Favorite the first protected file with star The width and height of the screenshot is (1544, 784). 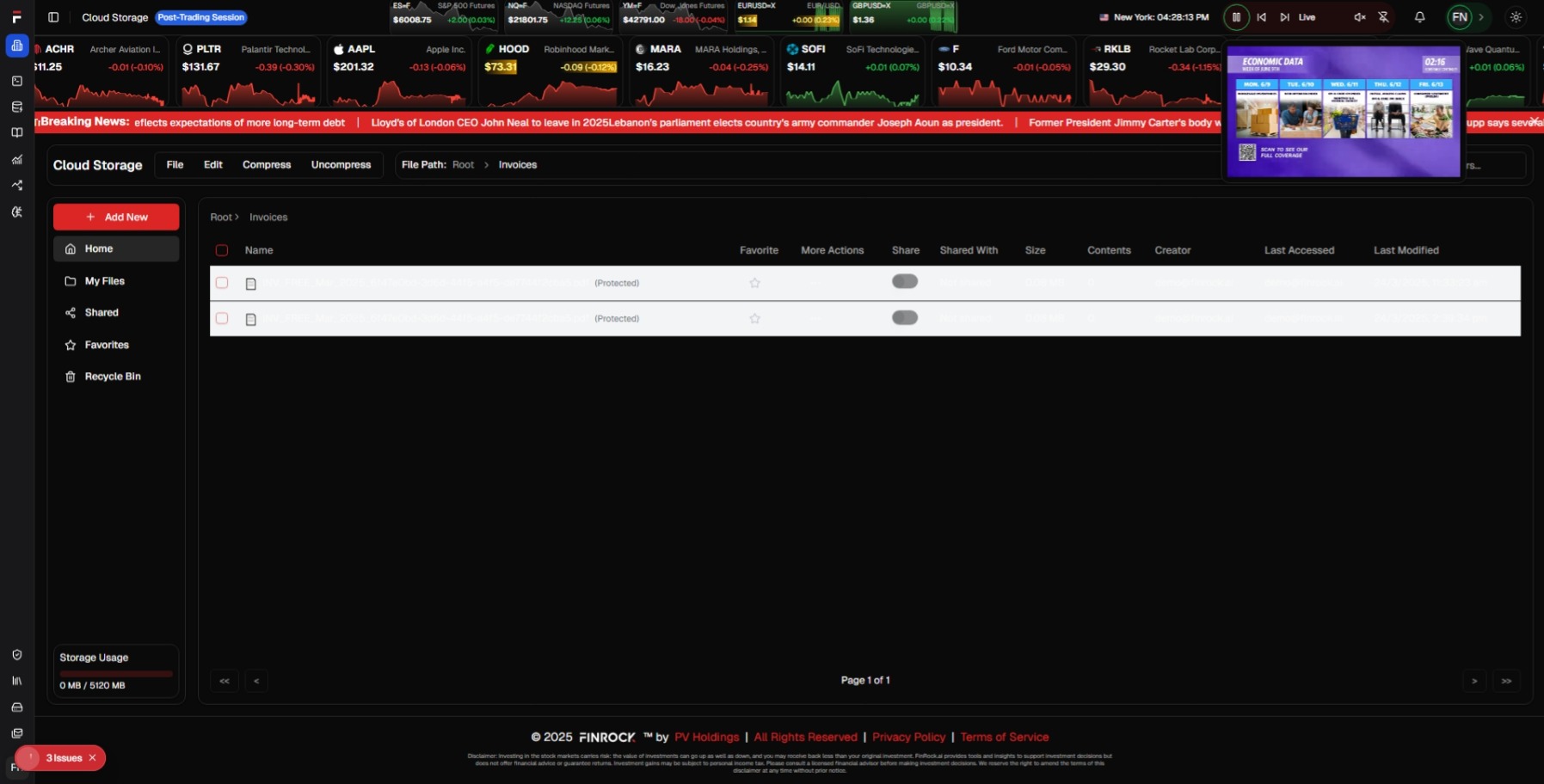pyautogui.click(x=754, y=283)
